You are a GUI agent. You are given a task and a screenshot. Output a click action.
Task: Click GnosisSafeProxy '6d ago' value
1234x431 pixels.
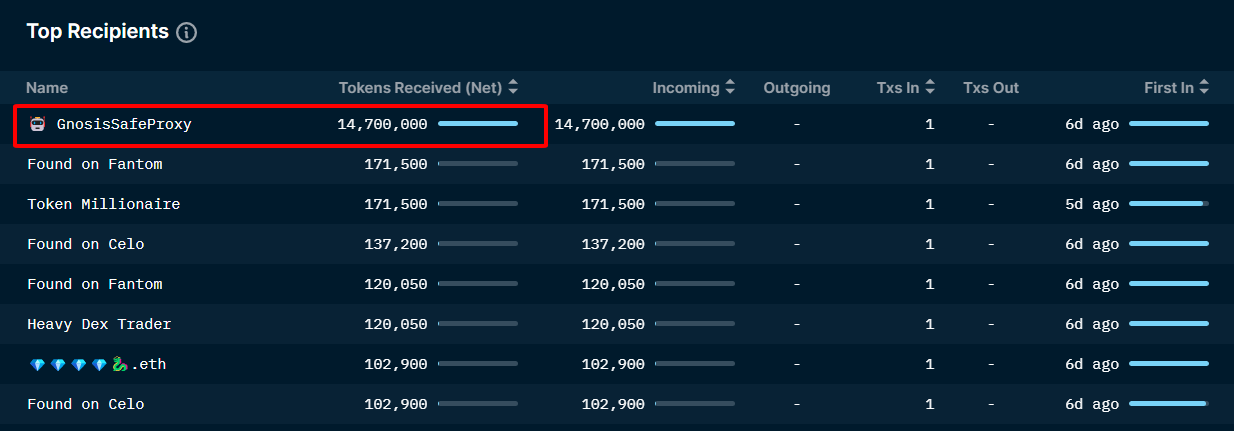point(1092,124)
